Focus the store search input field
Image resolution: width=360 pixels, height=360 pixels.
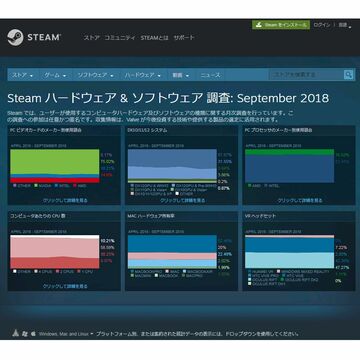pyautogui.click(x=307, y=75)
